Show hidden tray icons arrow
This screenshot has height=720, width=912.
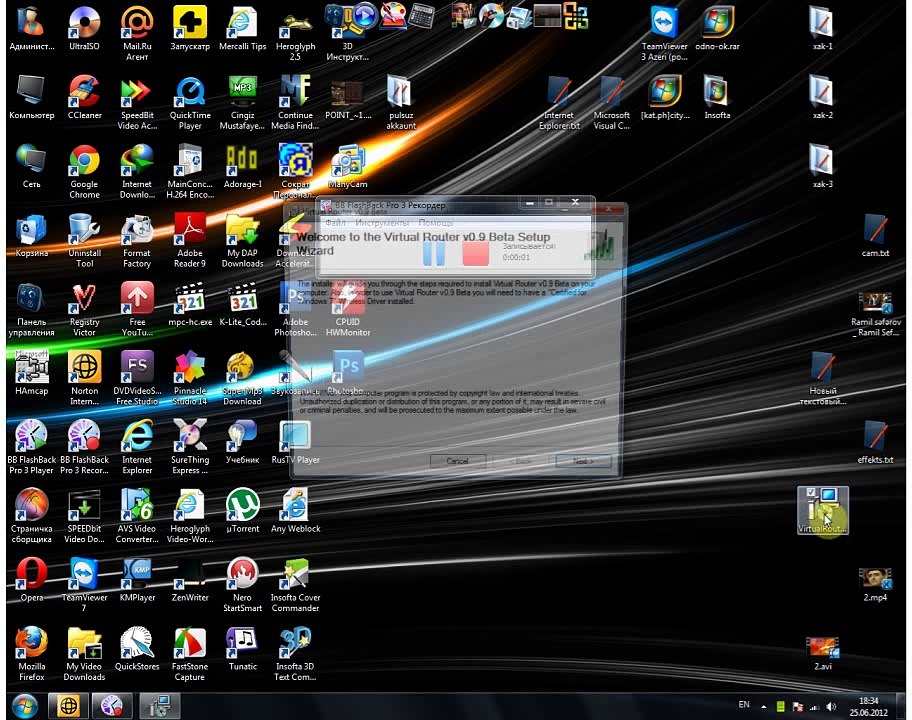pos(763,707)
